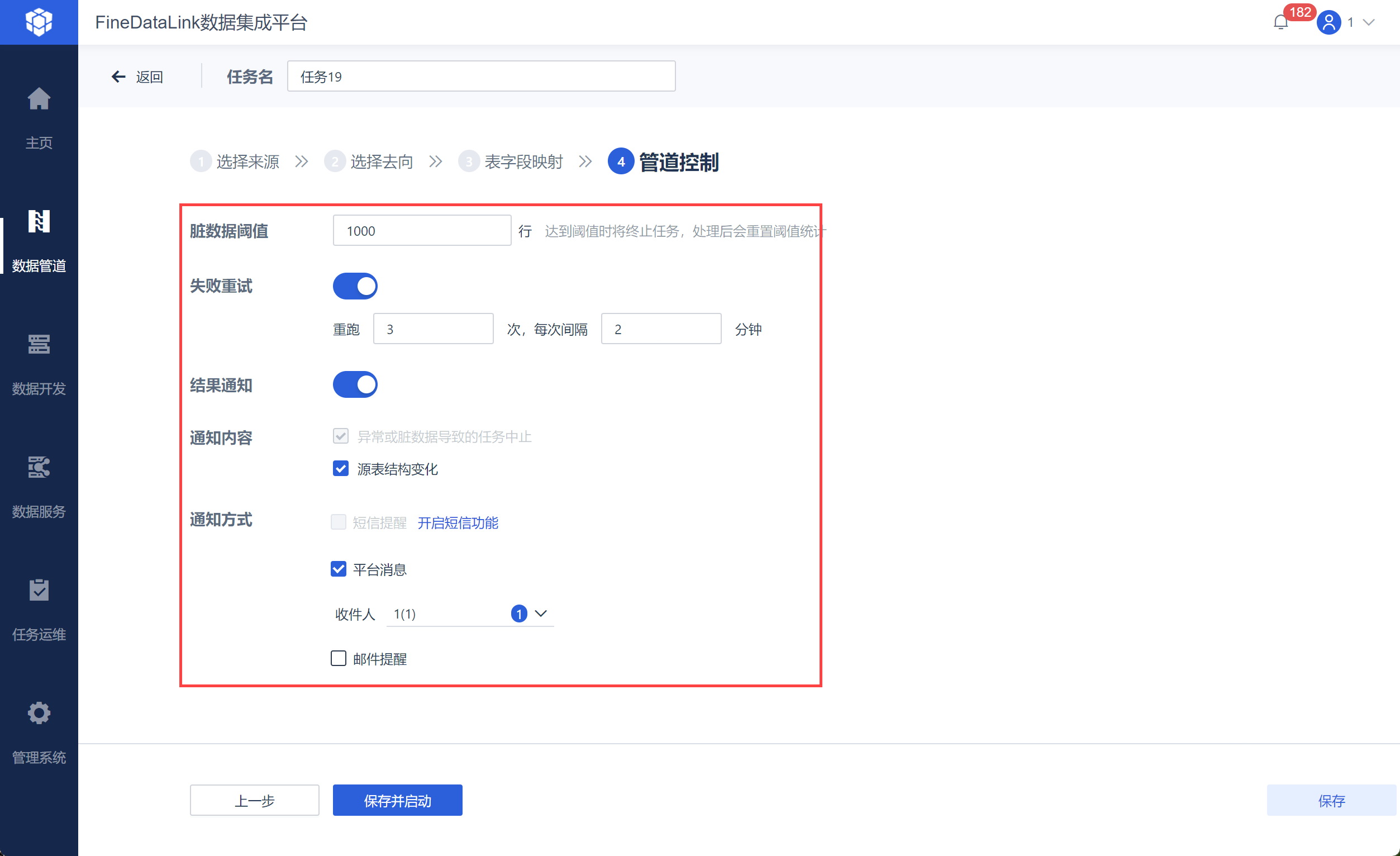Go to step 表字段映射

tap(523, 162)
